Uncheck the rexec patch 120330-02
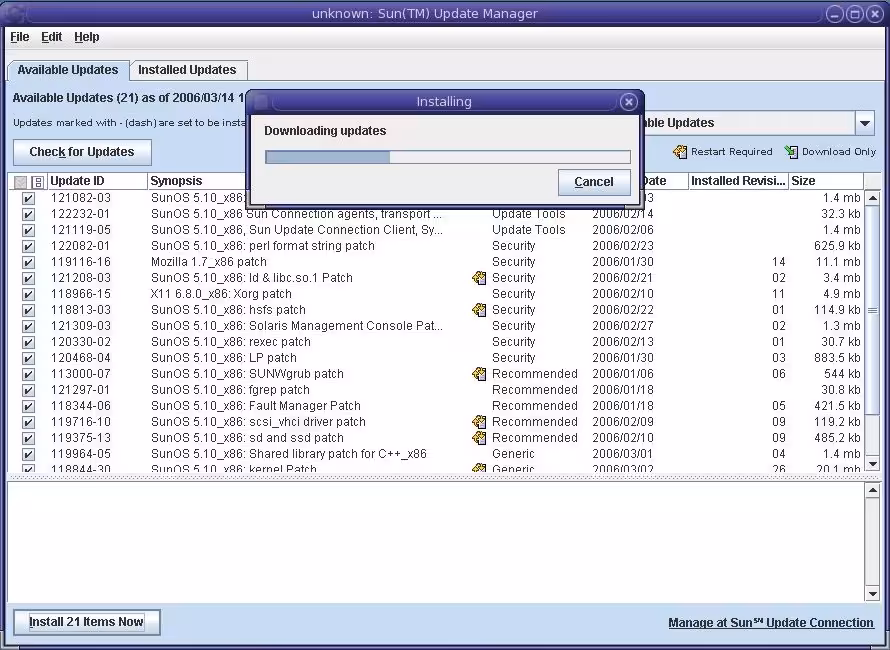 (x=28, y=342)
